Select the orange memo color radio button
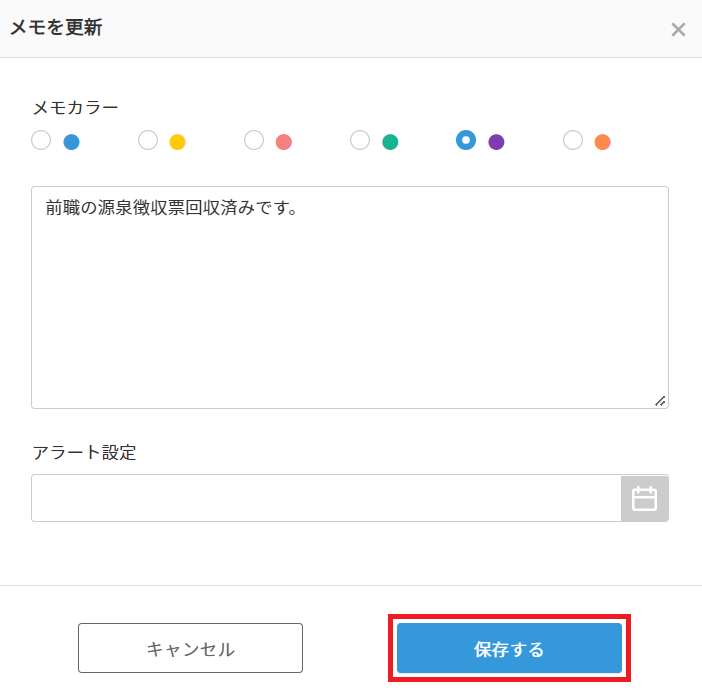The width and height of the screenshot is (702, 700). [573, 140]
